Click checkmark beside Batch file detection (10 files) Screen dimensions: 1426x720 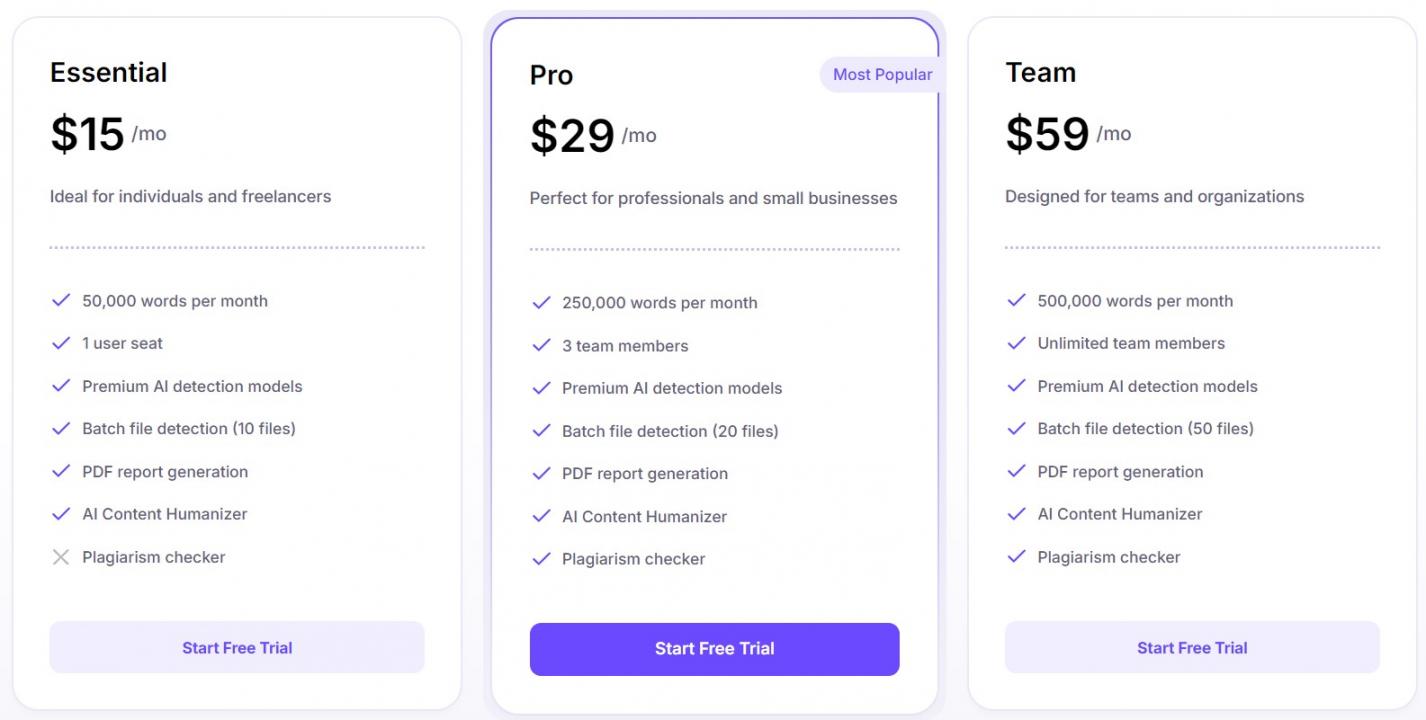61,428
